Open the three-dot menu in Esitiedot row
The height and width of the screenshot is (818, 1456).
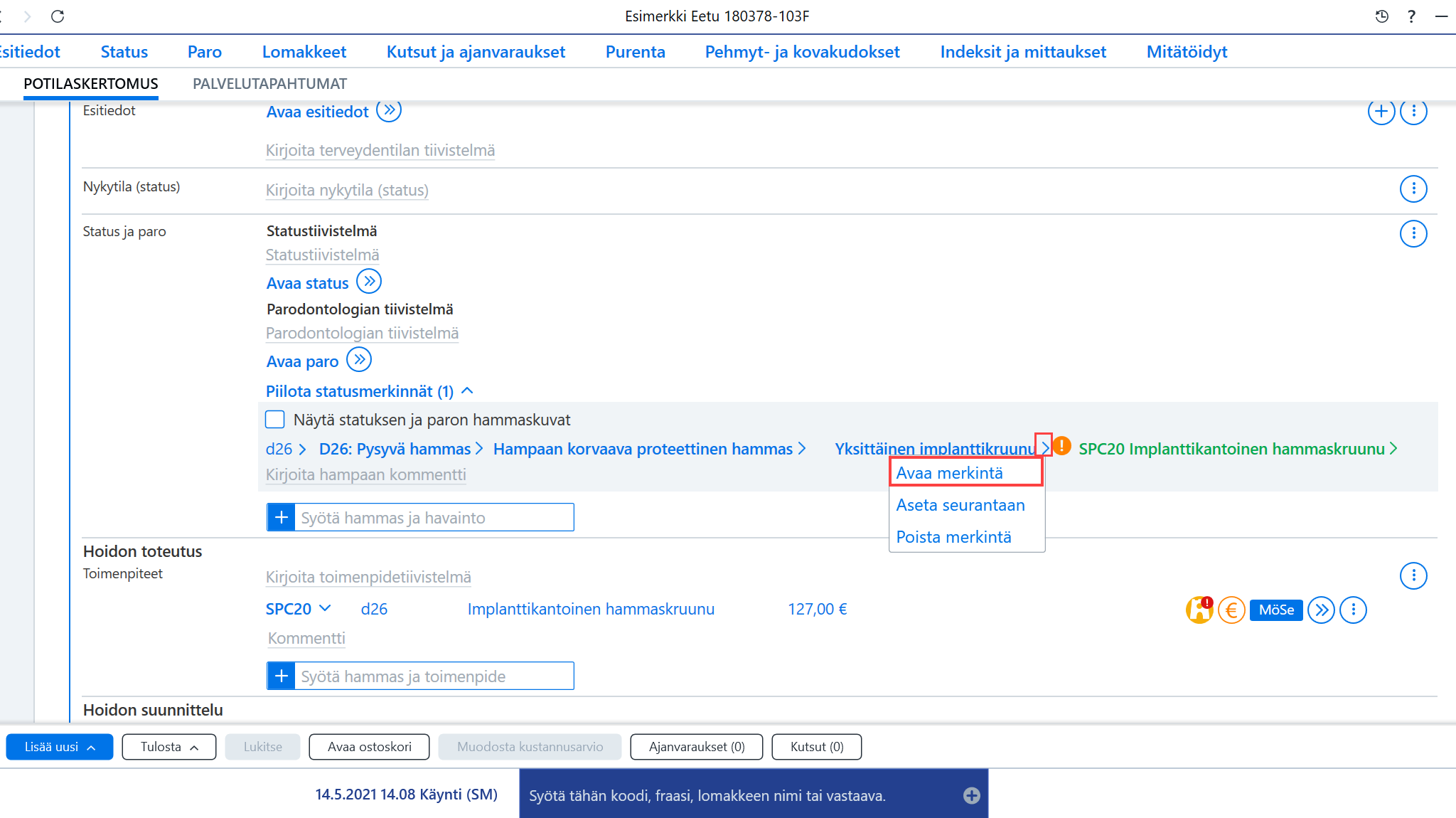(x=1413, y=112)
